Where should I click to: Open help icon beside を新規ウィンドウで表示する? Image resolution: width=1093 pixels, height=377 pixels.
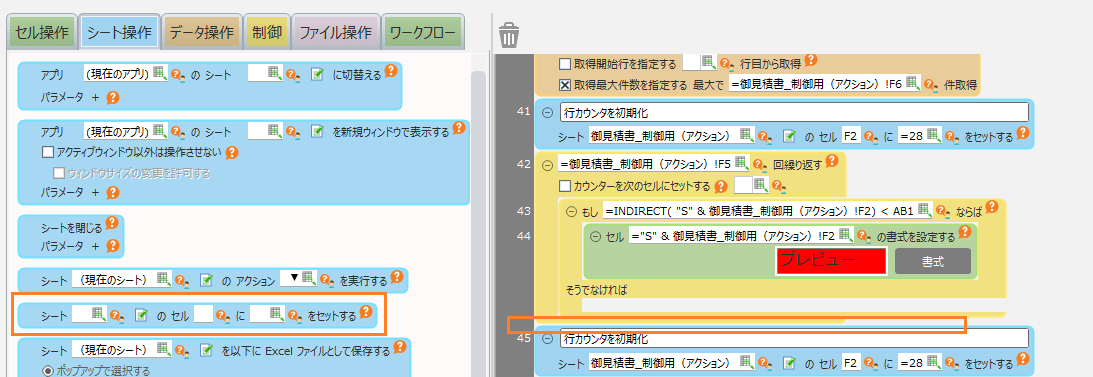click(459, 128)
